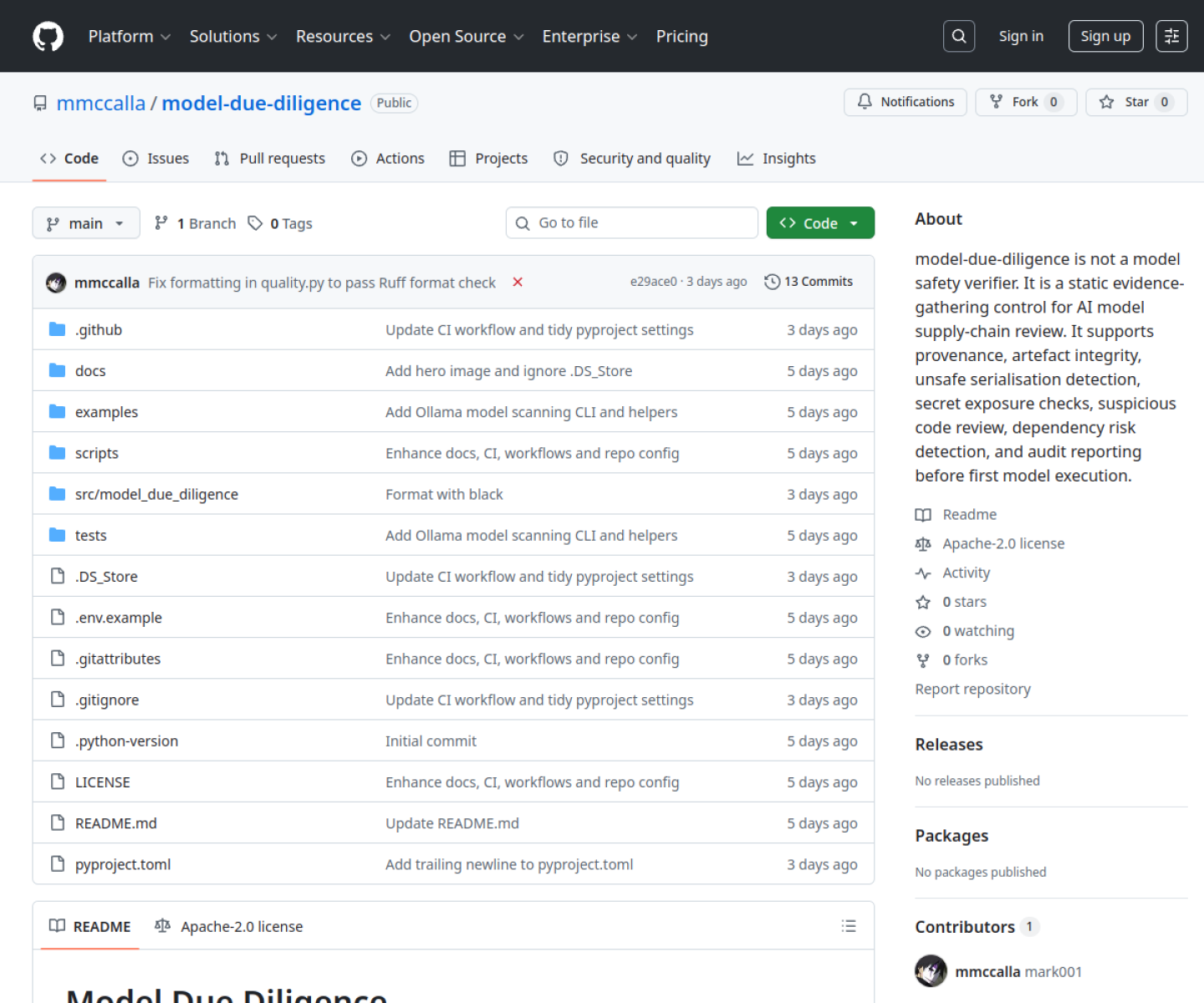
Task: Click the Notifications button
Action: [906, 102]
